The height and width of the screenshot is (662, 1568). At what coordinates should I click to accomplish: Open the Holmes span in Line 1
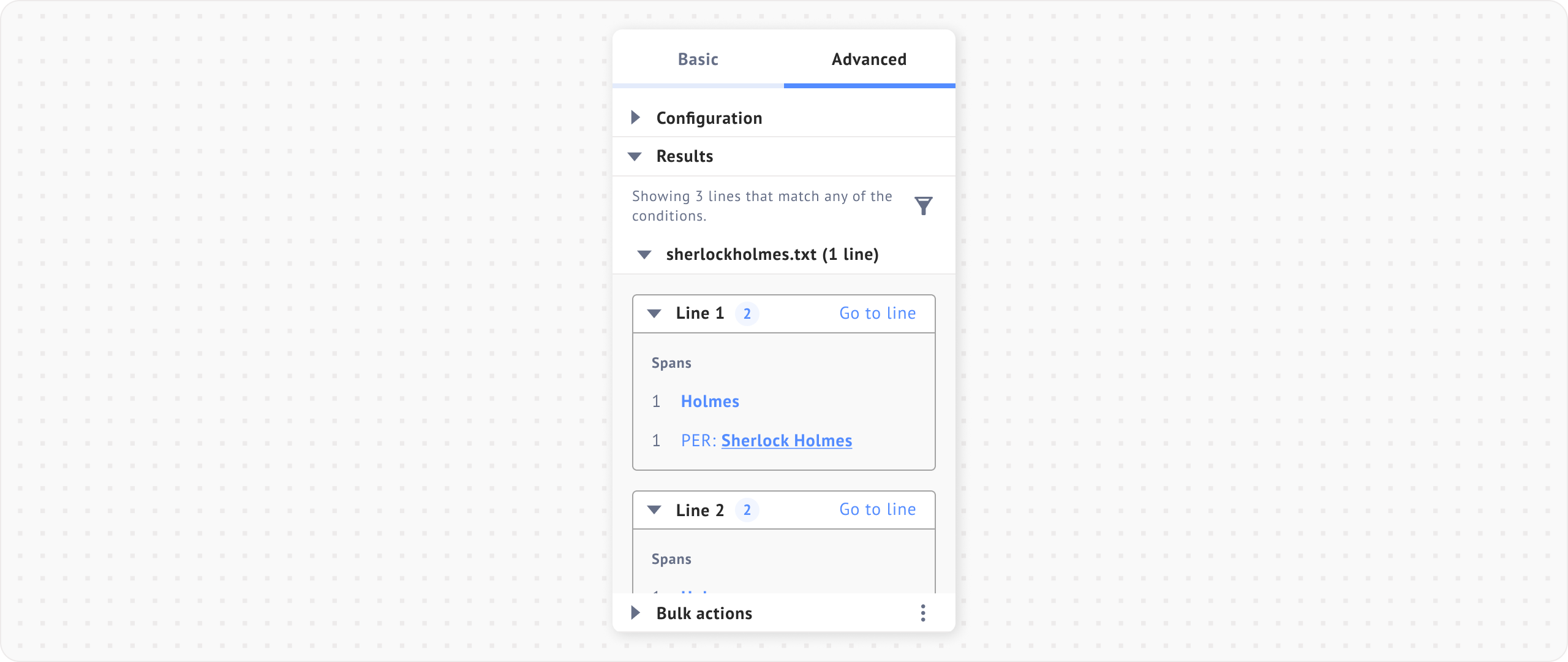[710, 401]
